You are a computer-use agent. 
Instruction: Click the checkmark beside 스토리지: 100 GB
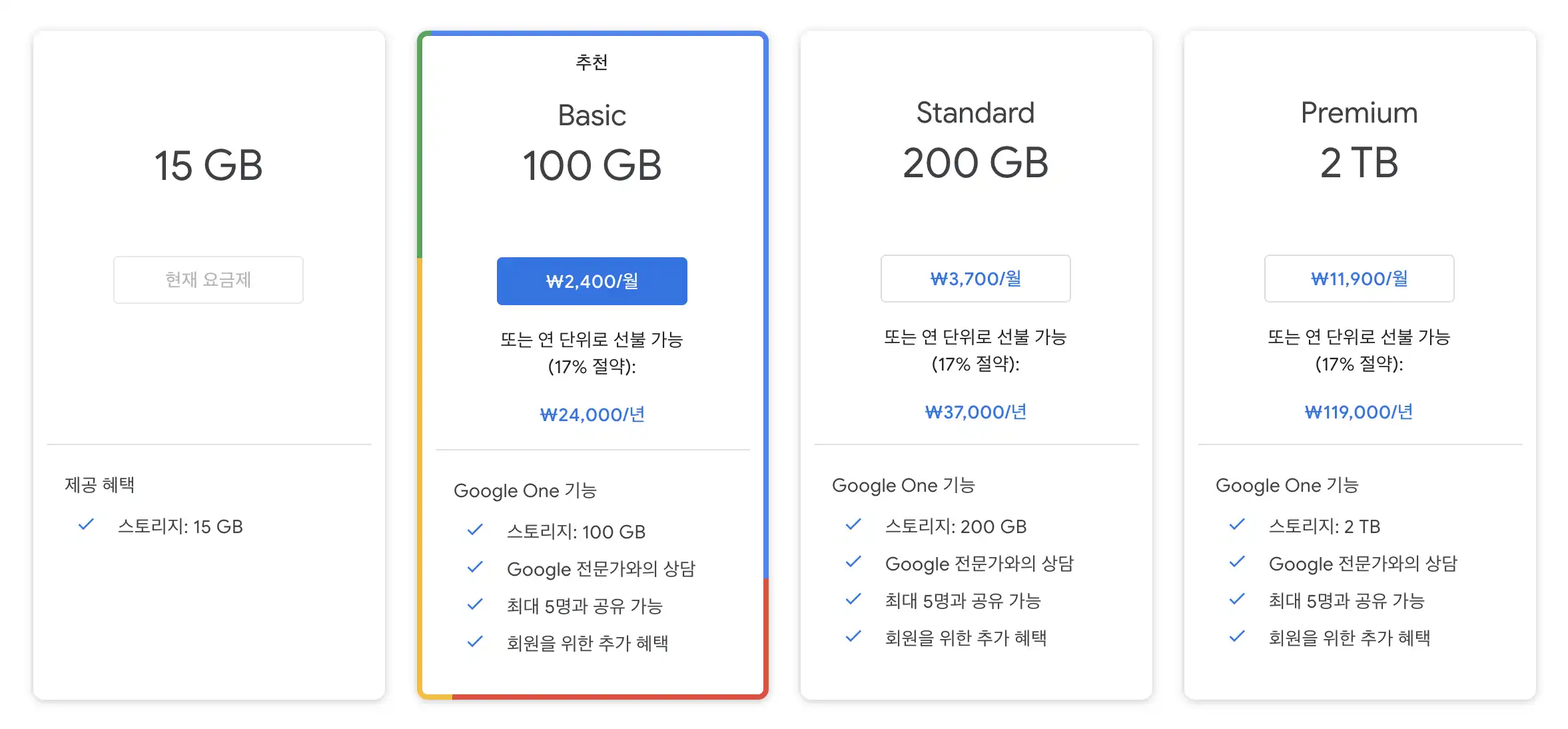coord(475,530)
